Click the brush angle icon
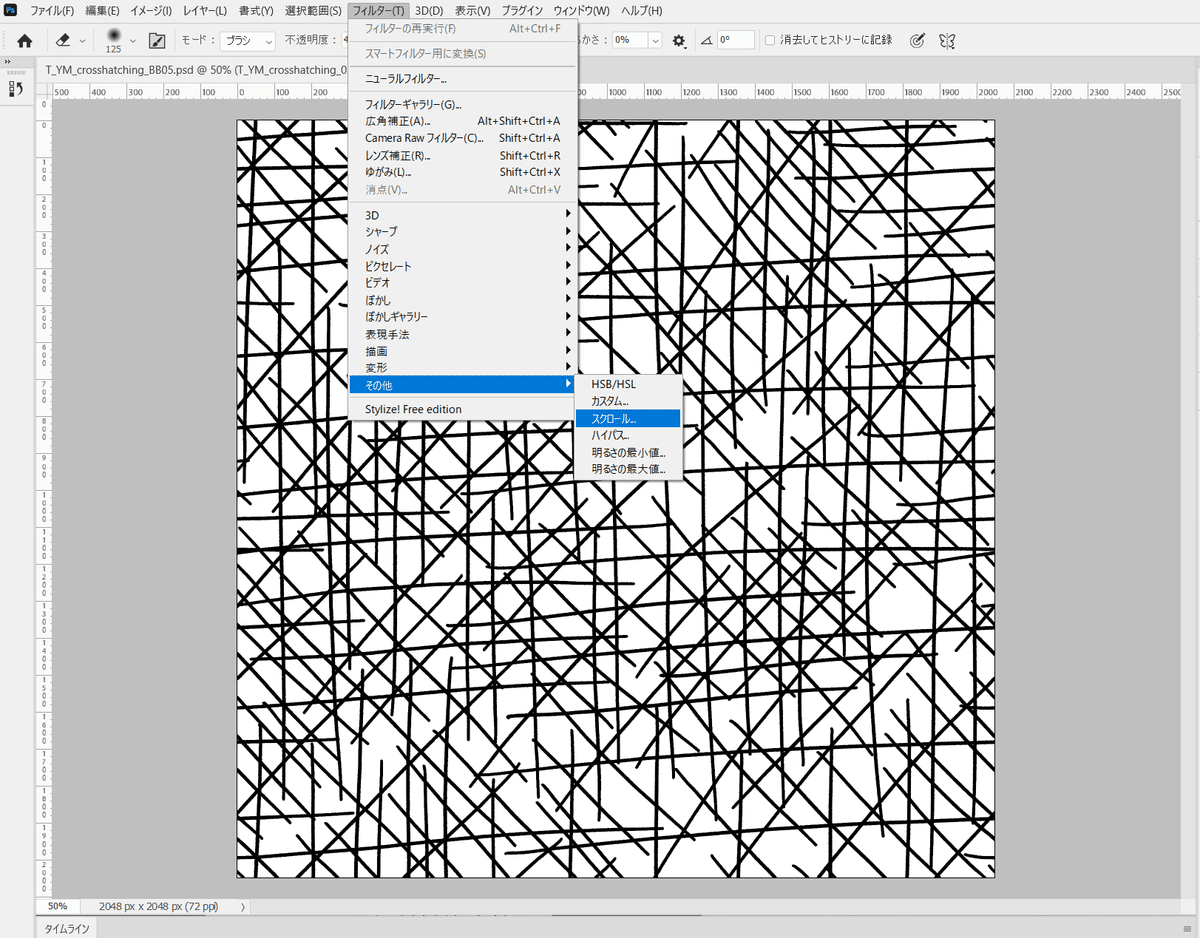The width and height of the screenshot is (1200, 938). [707, 41]
